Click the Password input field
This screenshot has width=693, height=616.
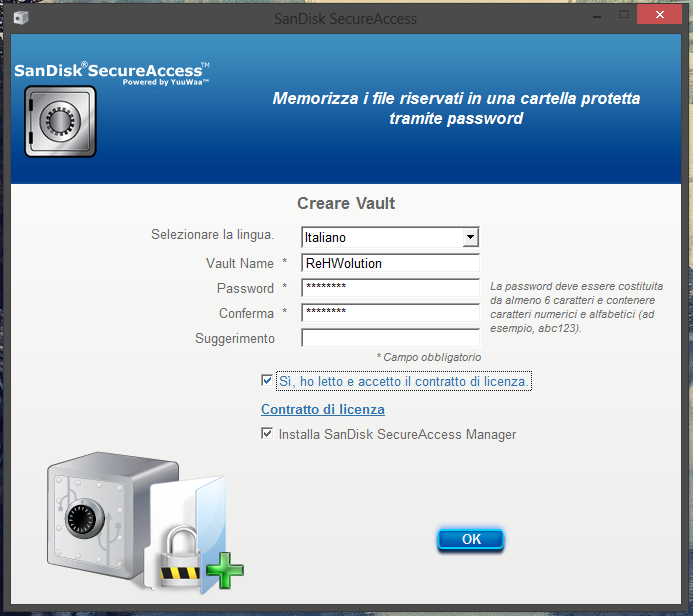[x=390, y=288]
